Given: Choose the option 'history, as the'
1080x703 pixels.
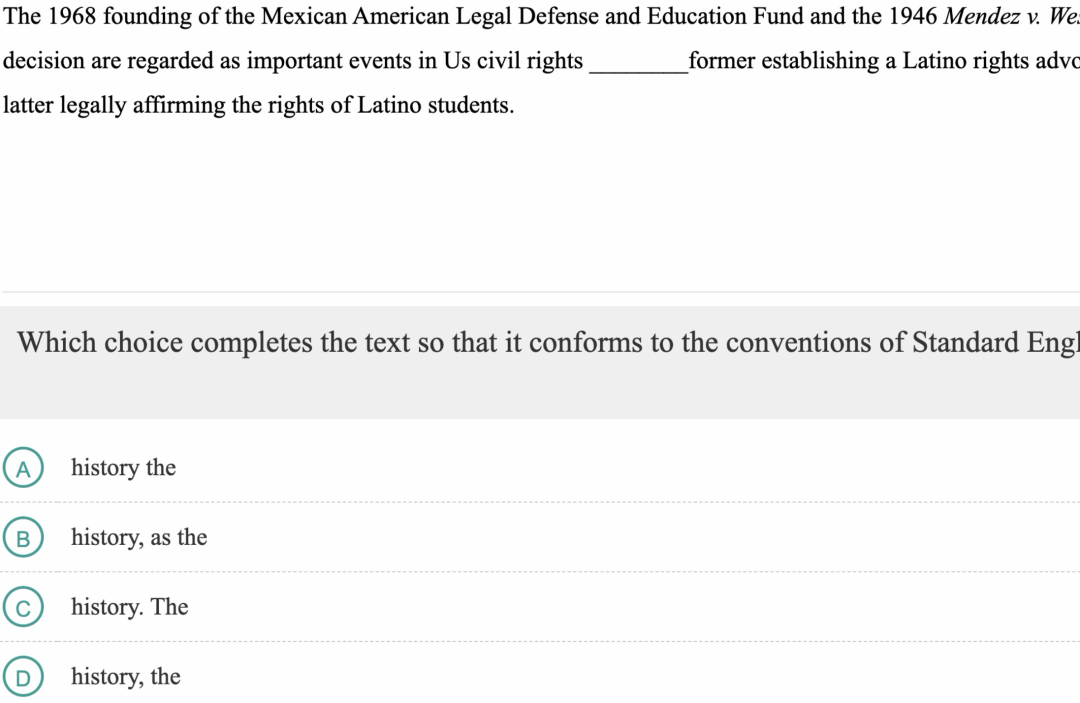Looking at the screenshot, I should [x=139, y=537].
